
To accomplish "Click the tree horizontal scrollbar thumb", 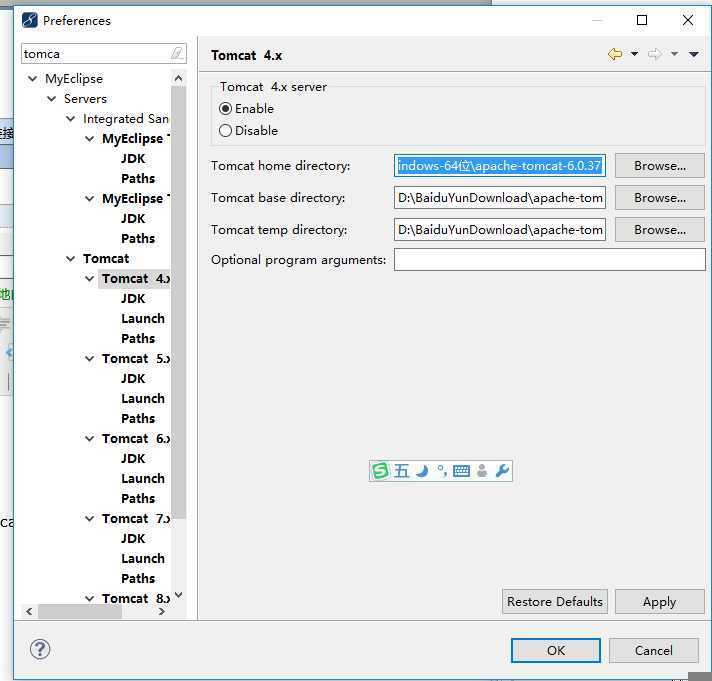I will pyautogui.click(x=80, y=611).
